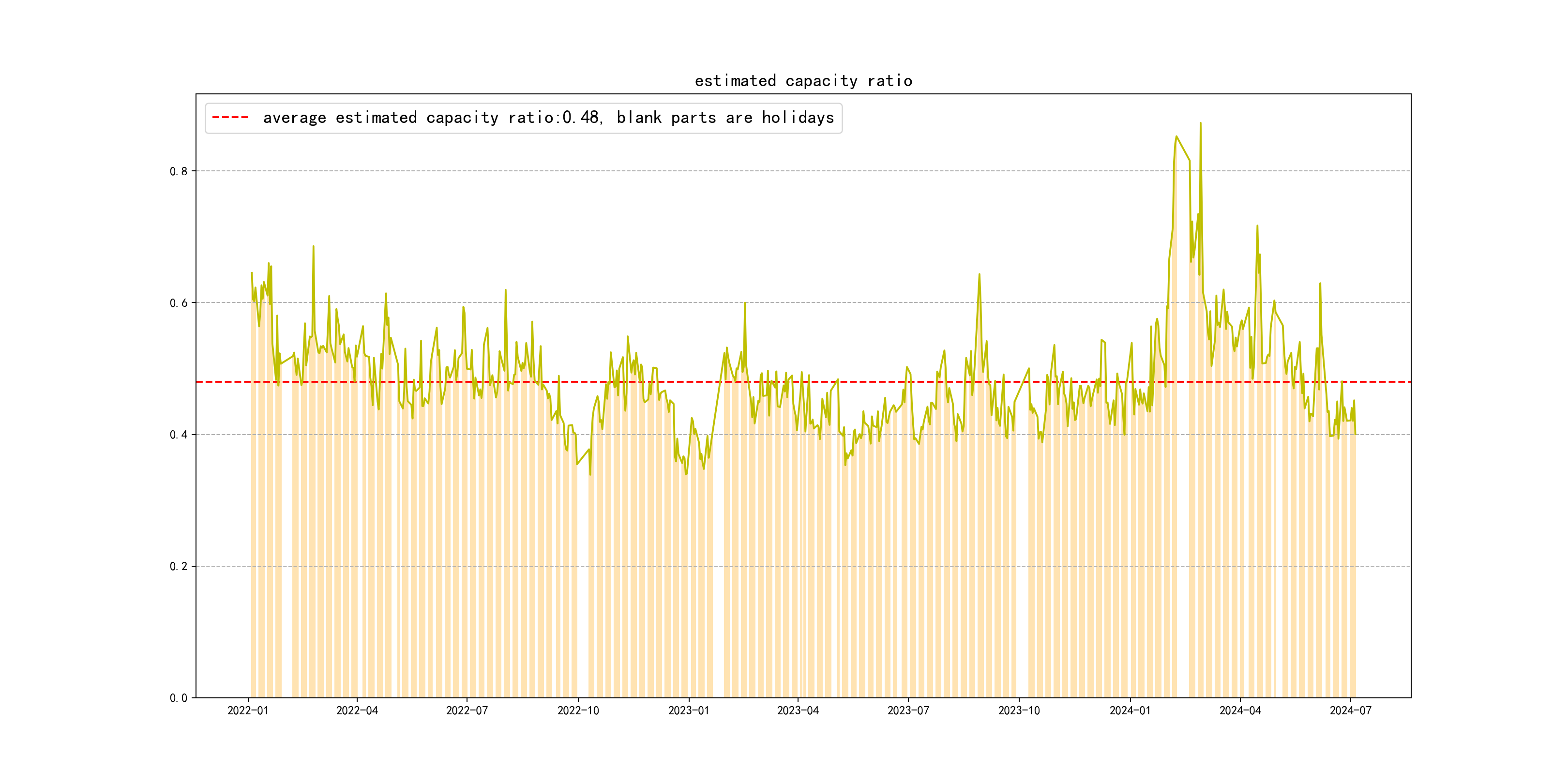Click the 2023-04 x-axis date label
The image size is (1568, 784).
point(798,710)
